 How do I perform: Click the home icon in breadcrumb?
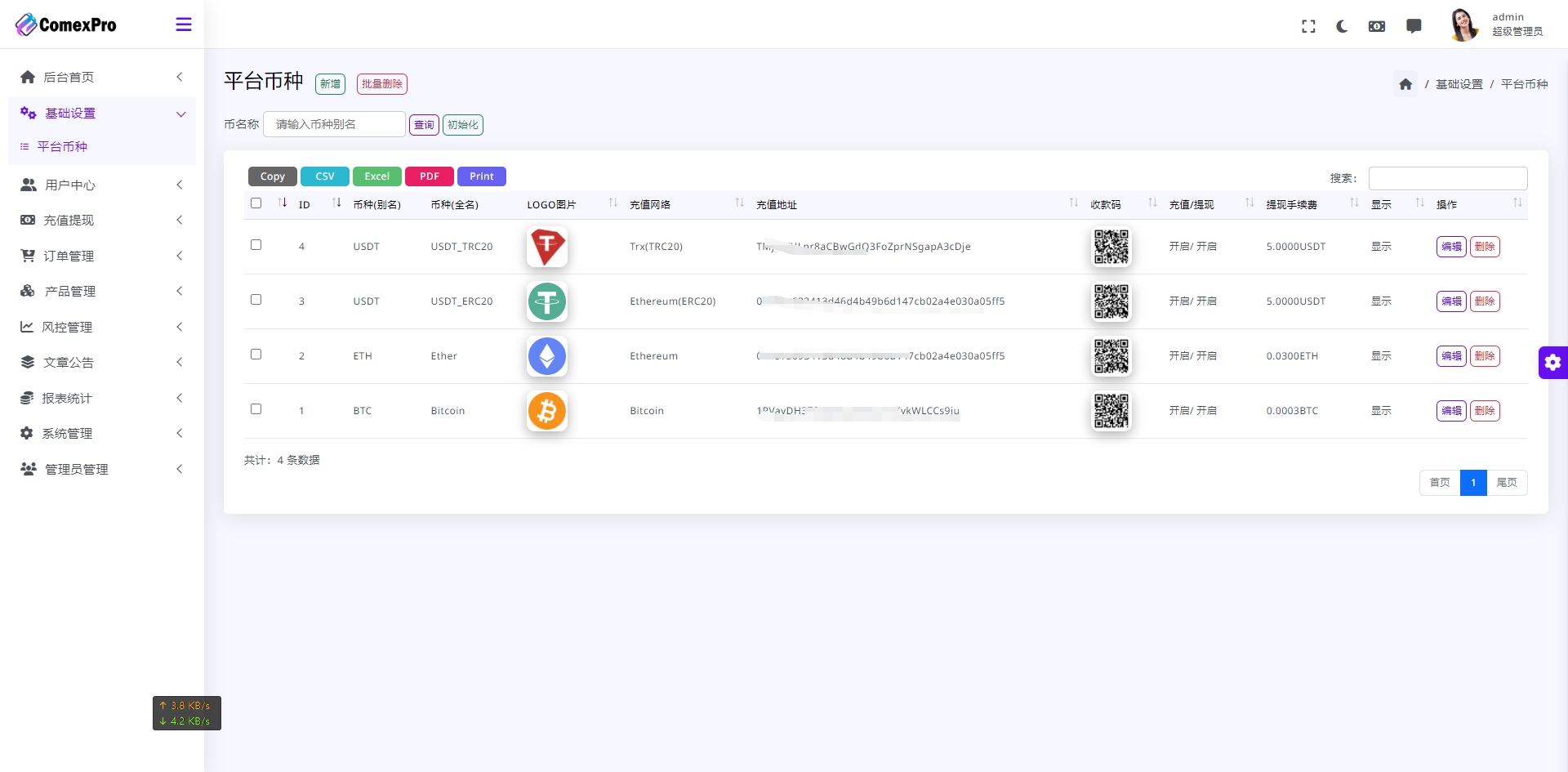(x=1405, y=84)
